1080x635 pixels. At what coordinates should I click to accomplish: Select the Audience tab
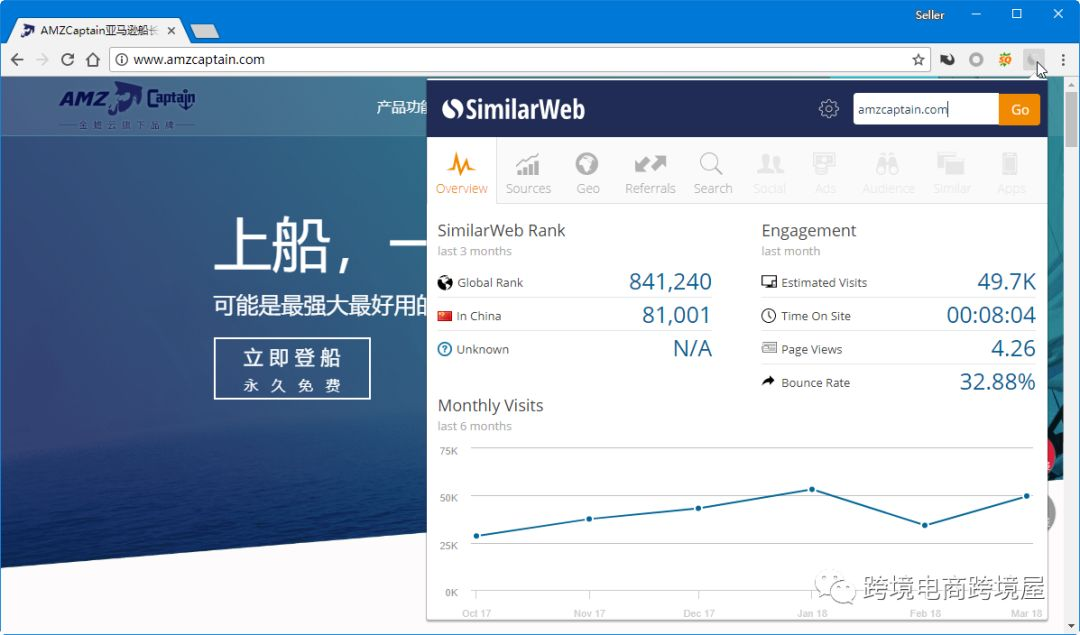(x=888, y=174)
